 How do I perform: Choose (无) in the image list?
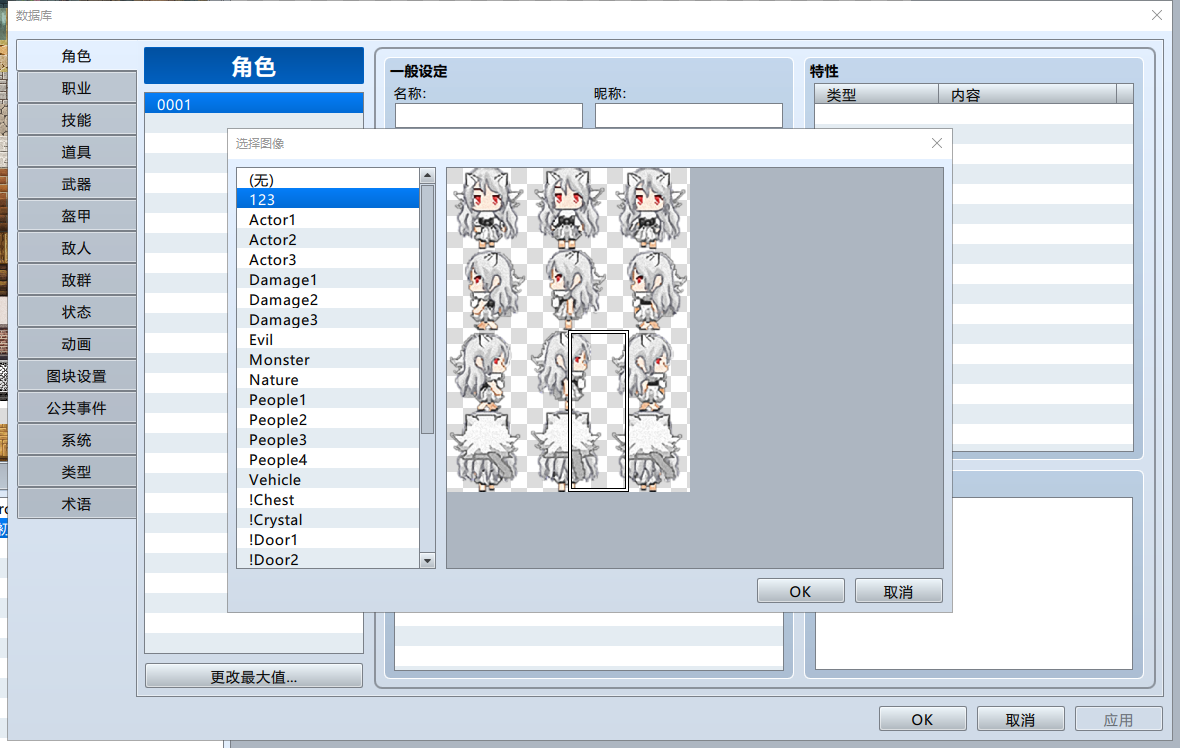point(328,179)
